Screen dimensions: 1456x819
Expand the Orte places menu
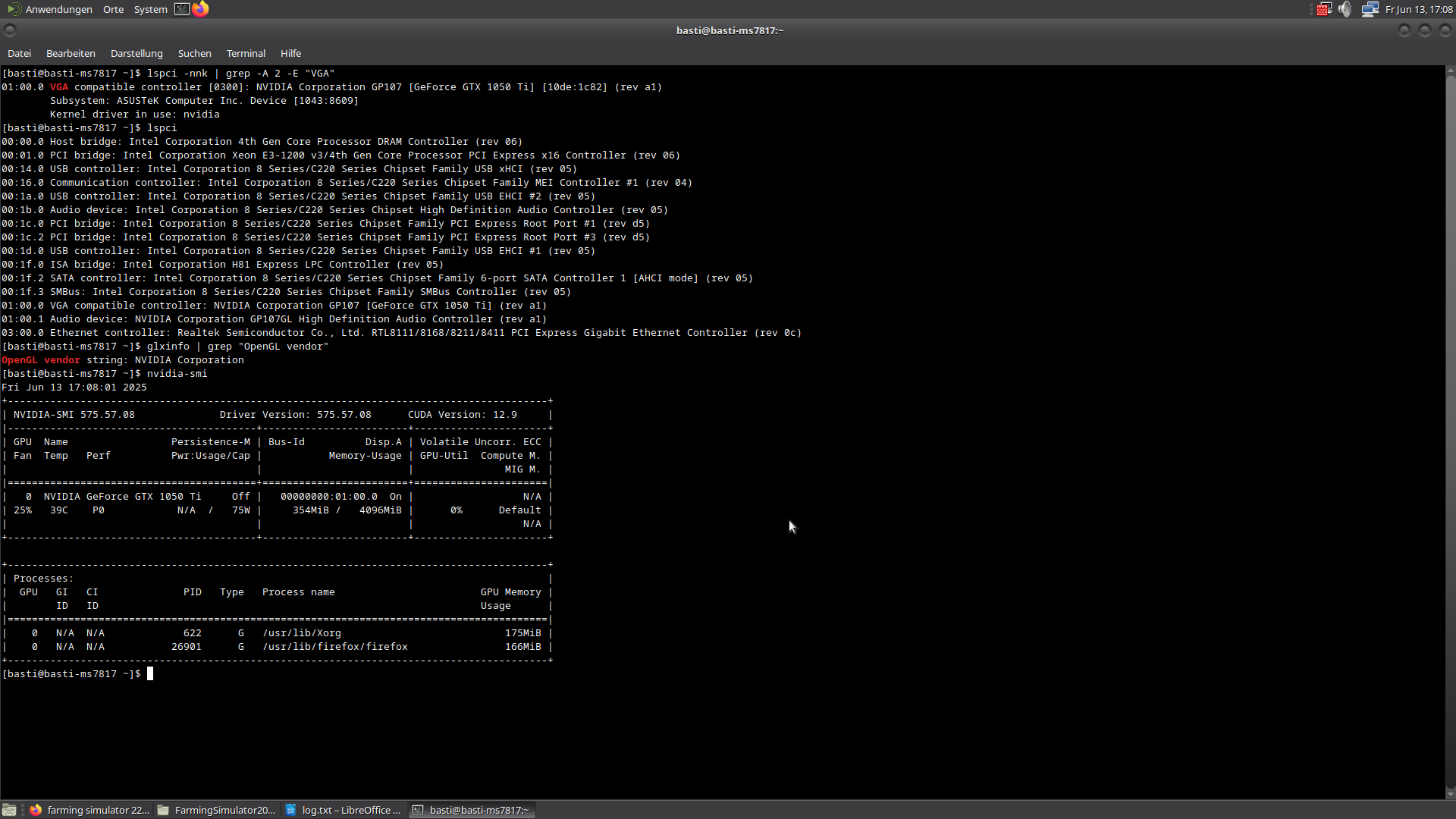tap(113, 9)
